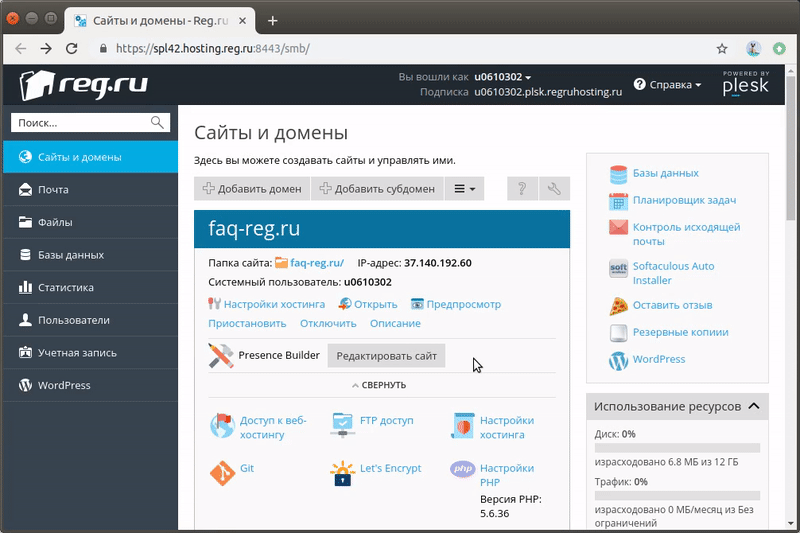Click the Резервные копии link
Viewport: 800px width, 533px height.
coord(681,332)
